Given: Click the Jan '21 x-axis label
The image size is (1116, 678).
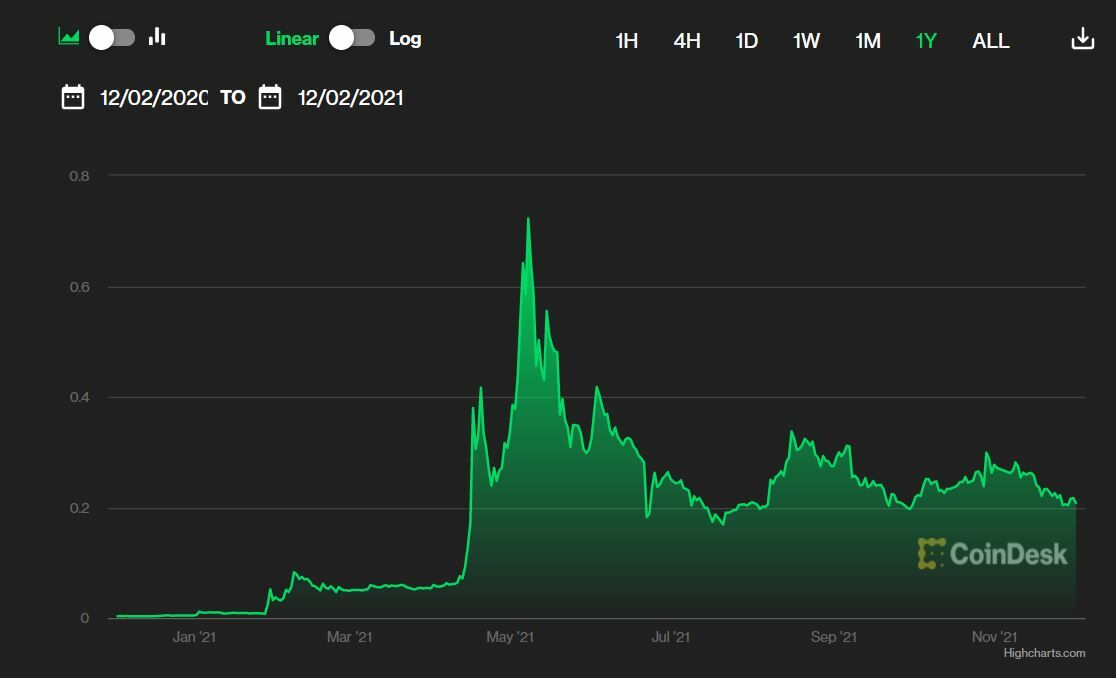Looking at the screenshot, I should pyautogui.click(x=194, y=637).
